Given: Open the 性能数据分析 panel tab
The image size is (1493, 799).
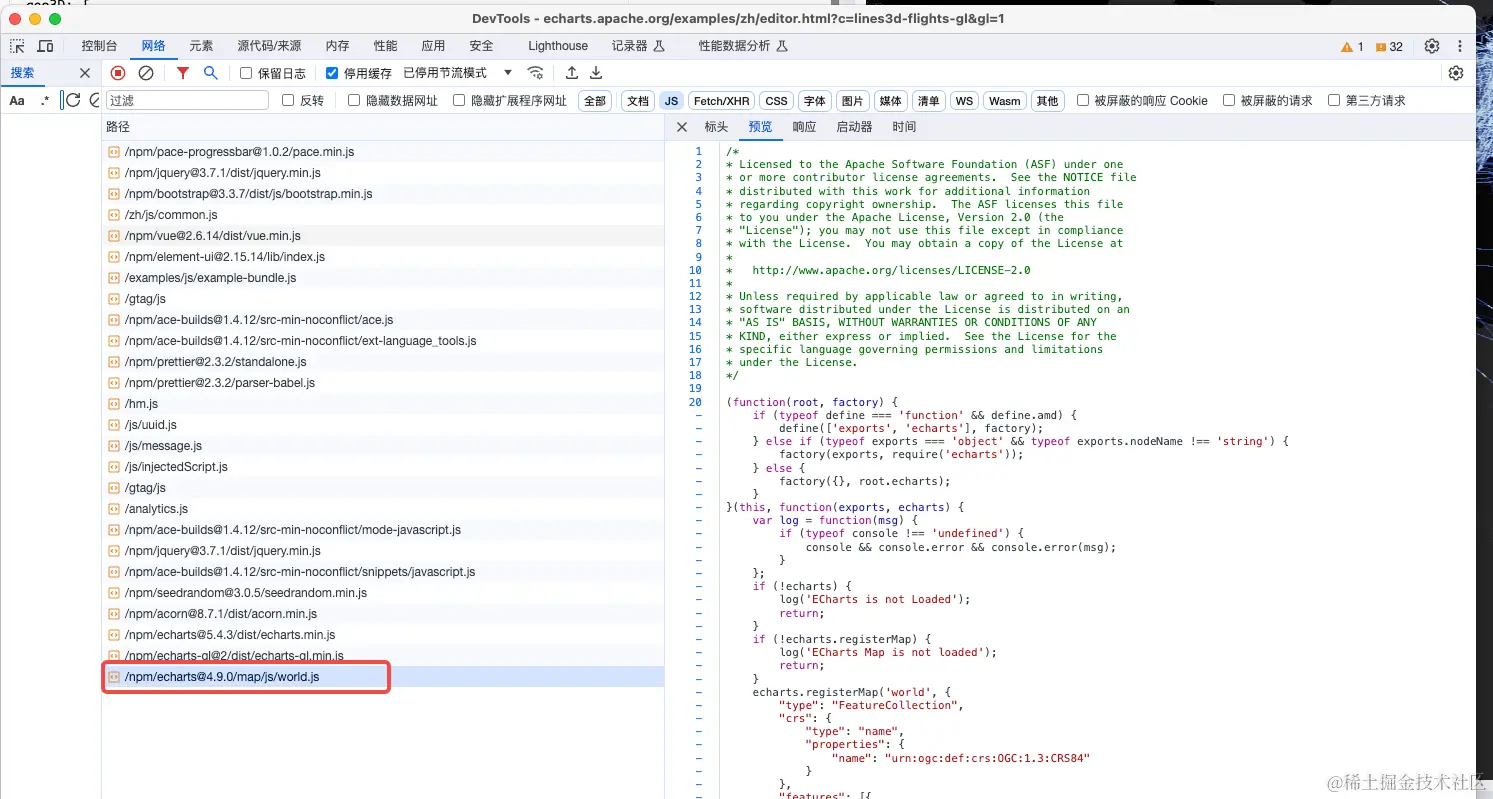Looking at the screenshot, I should click(x=744, y=46).
